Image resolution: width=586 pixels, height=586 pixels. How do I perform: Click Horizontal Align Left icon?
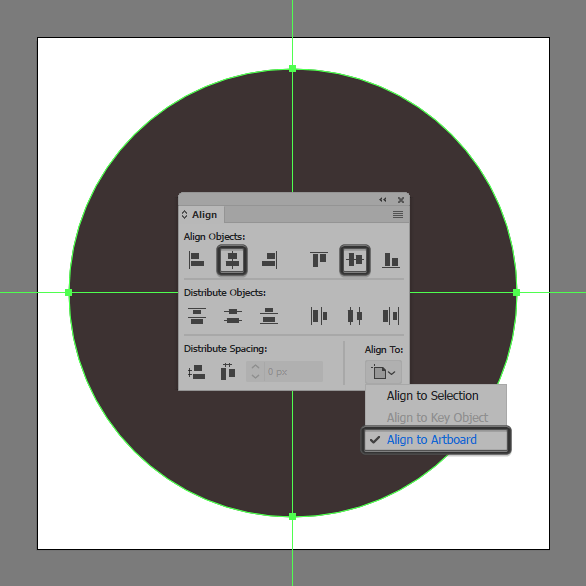click(196, 260)
